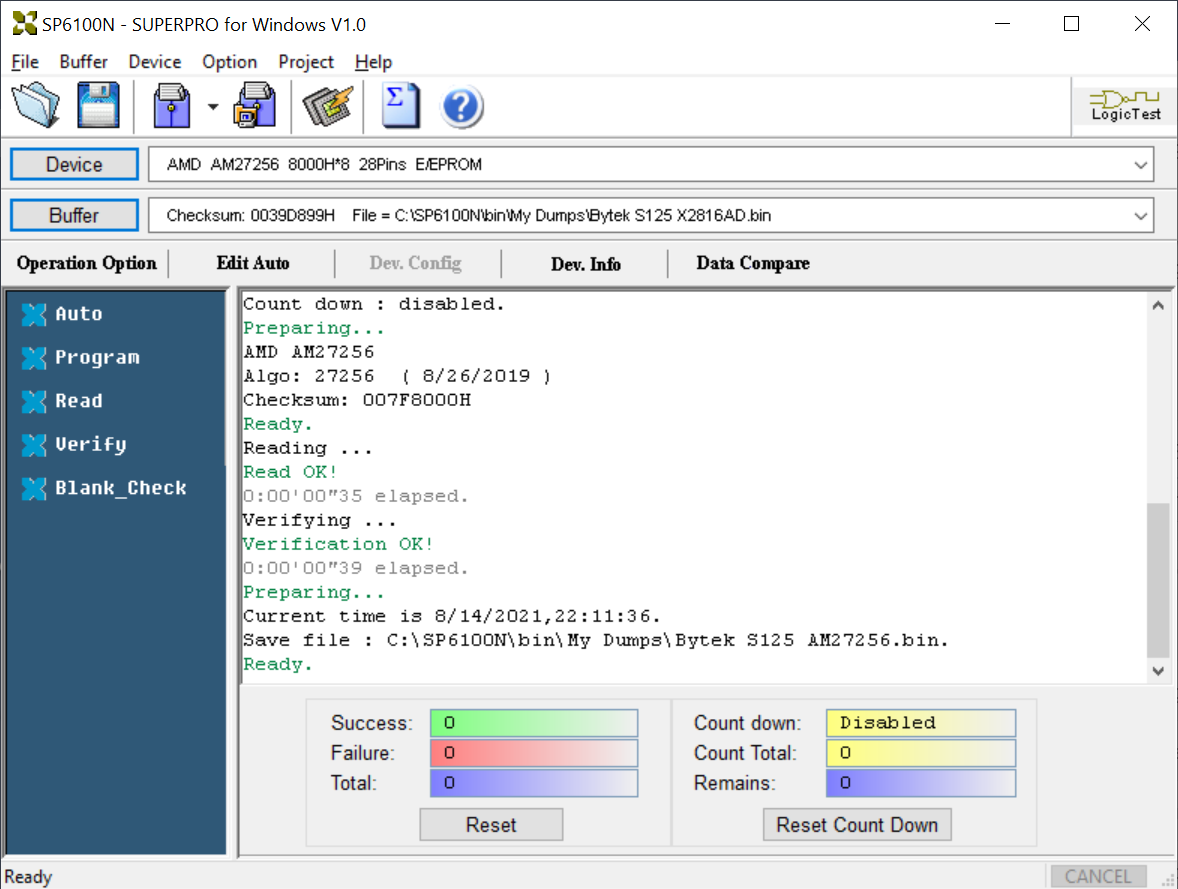This screenshot has height=889, width=1178.
Task: Click 'Checksum: 007F8000H' log line
Action: tap(356, 400)
